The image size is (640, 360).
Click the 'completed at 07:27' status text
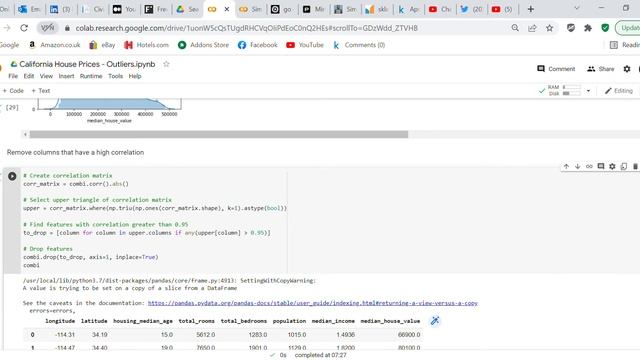[x=320, y=355]
